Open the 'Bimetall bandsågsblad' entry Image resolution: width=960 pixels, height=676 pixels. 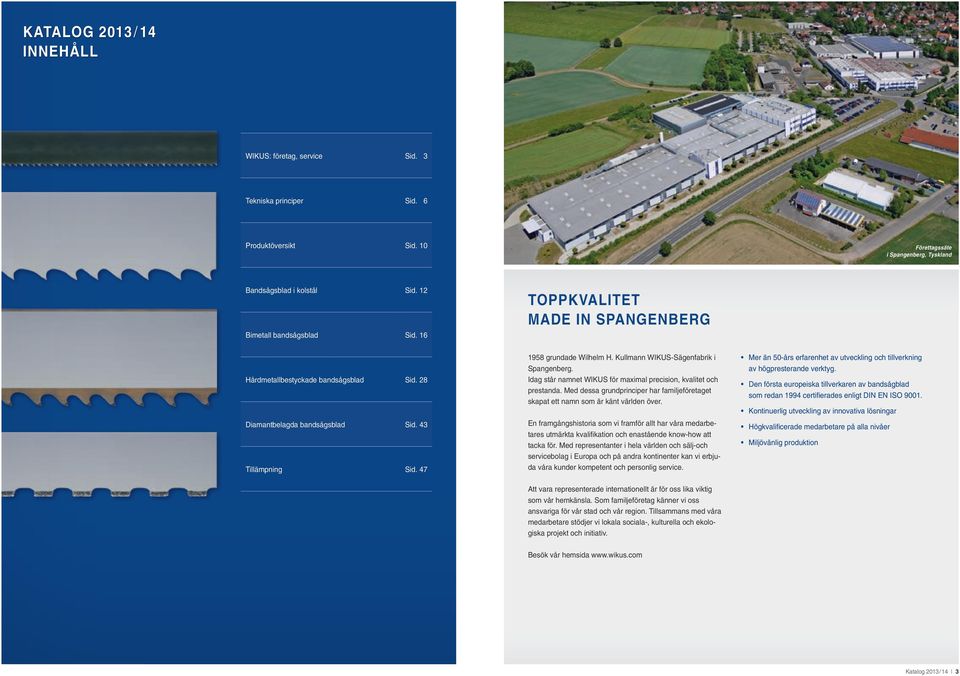coord(336,335)
